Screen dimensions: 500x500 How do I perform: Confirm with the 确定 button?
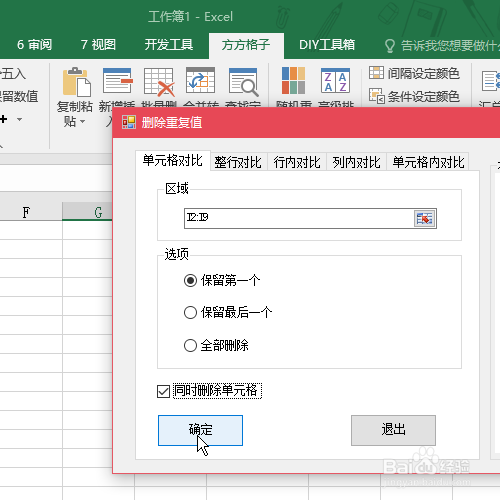click(x=200, y=430)
